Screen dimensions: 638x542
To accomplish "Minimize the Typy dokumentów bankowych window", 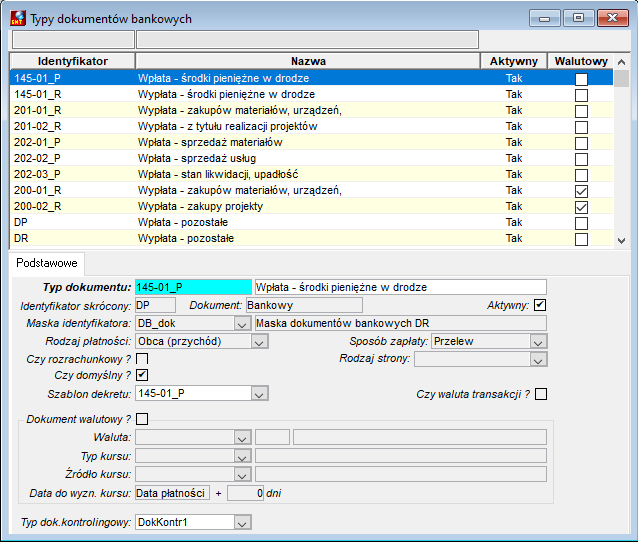I will tap(544, 18).
